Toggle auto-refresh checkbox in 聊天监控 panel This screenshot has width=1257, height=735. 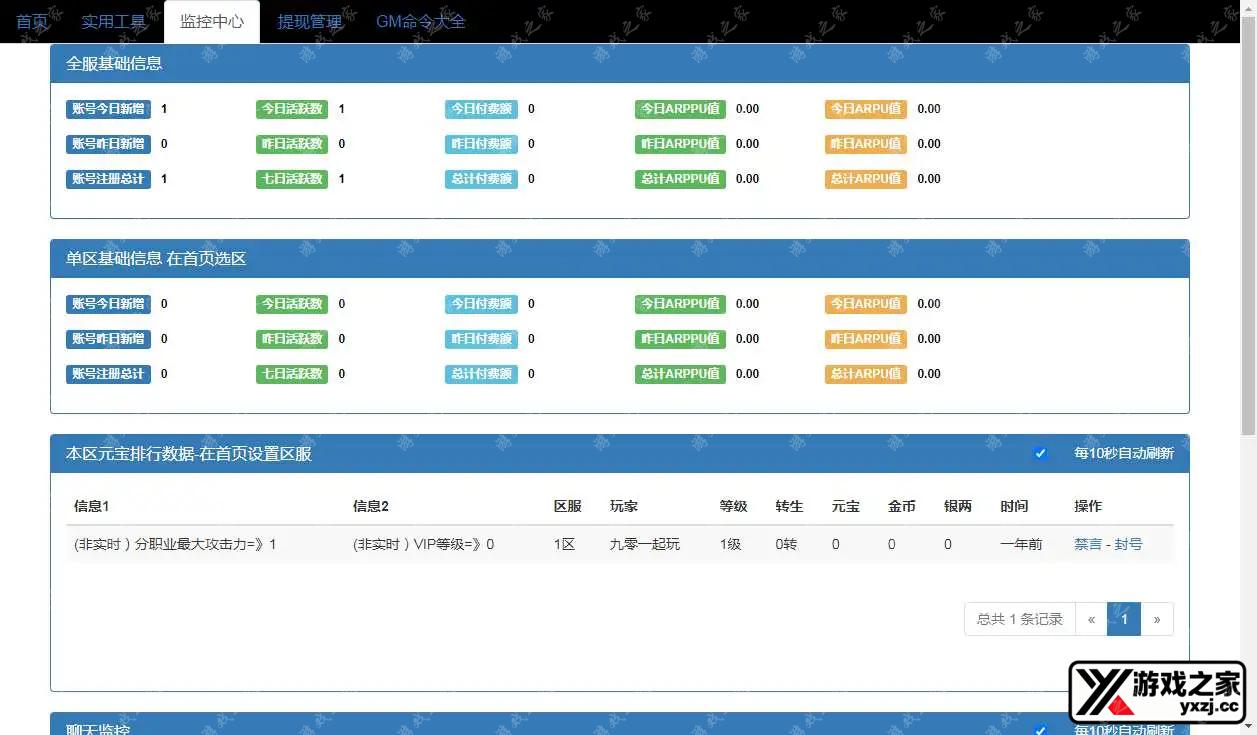(1040, 729)
